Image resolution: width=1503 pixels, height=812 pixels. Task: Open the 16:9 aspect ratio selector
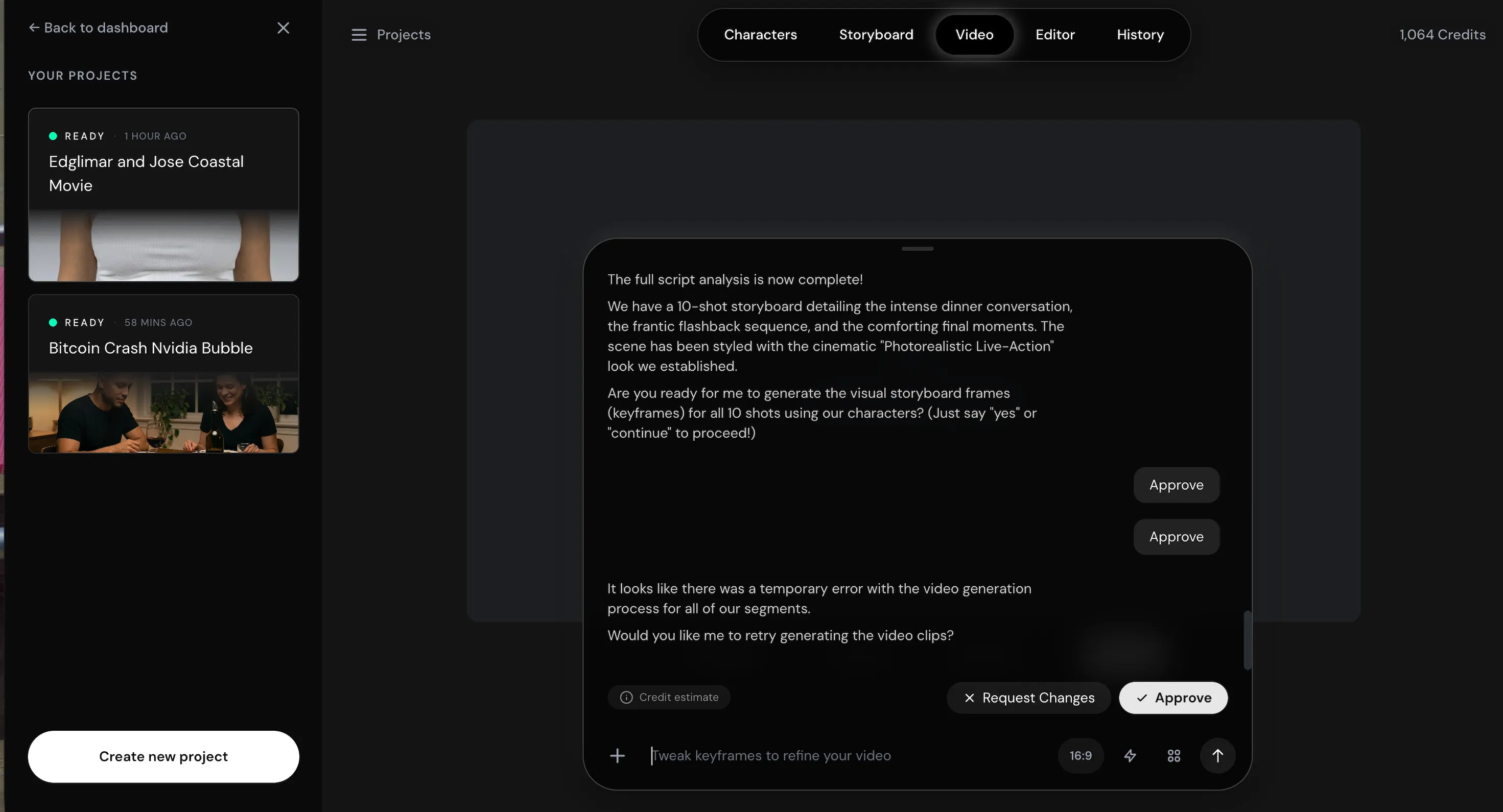coord(1080,756)
